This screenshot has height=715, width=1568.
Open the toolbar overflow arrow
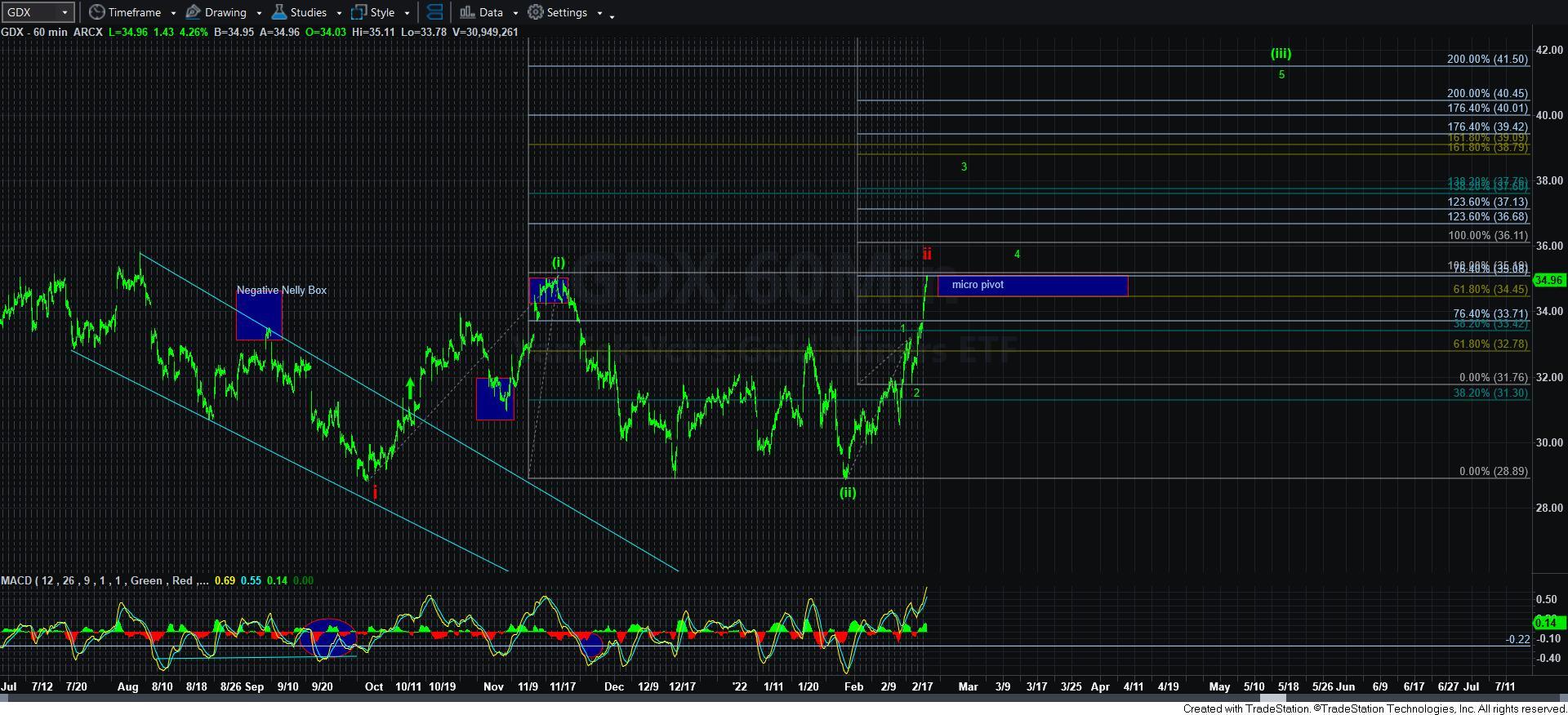point(612,15)
